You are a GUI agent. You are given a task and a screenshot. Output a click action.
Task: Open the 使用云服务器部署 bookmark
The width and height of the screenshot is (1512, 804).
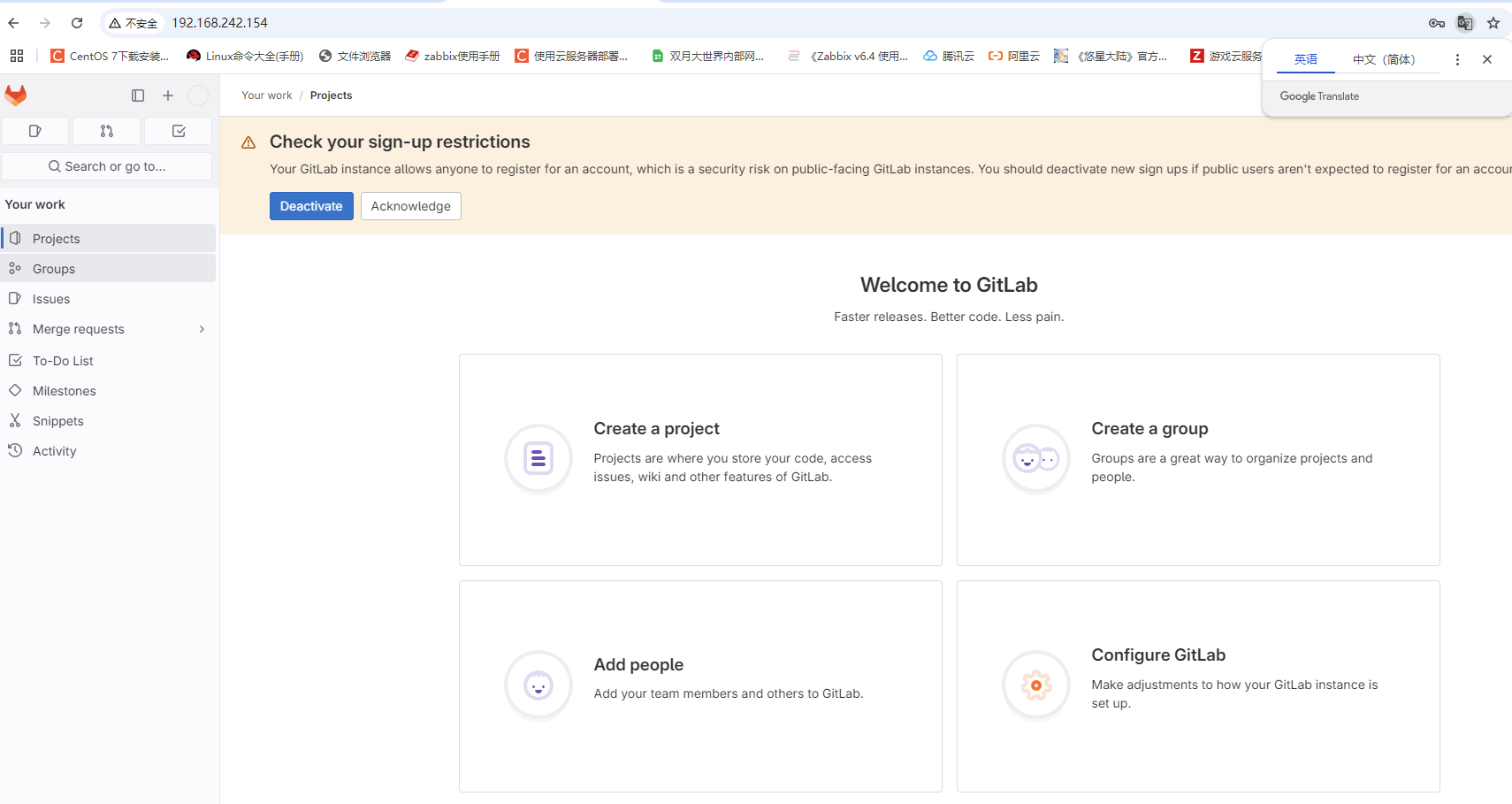click(x=571, y=56)
